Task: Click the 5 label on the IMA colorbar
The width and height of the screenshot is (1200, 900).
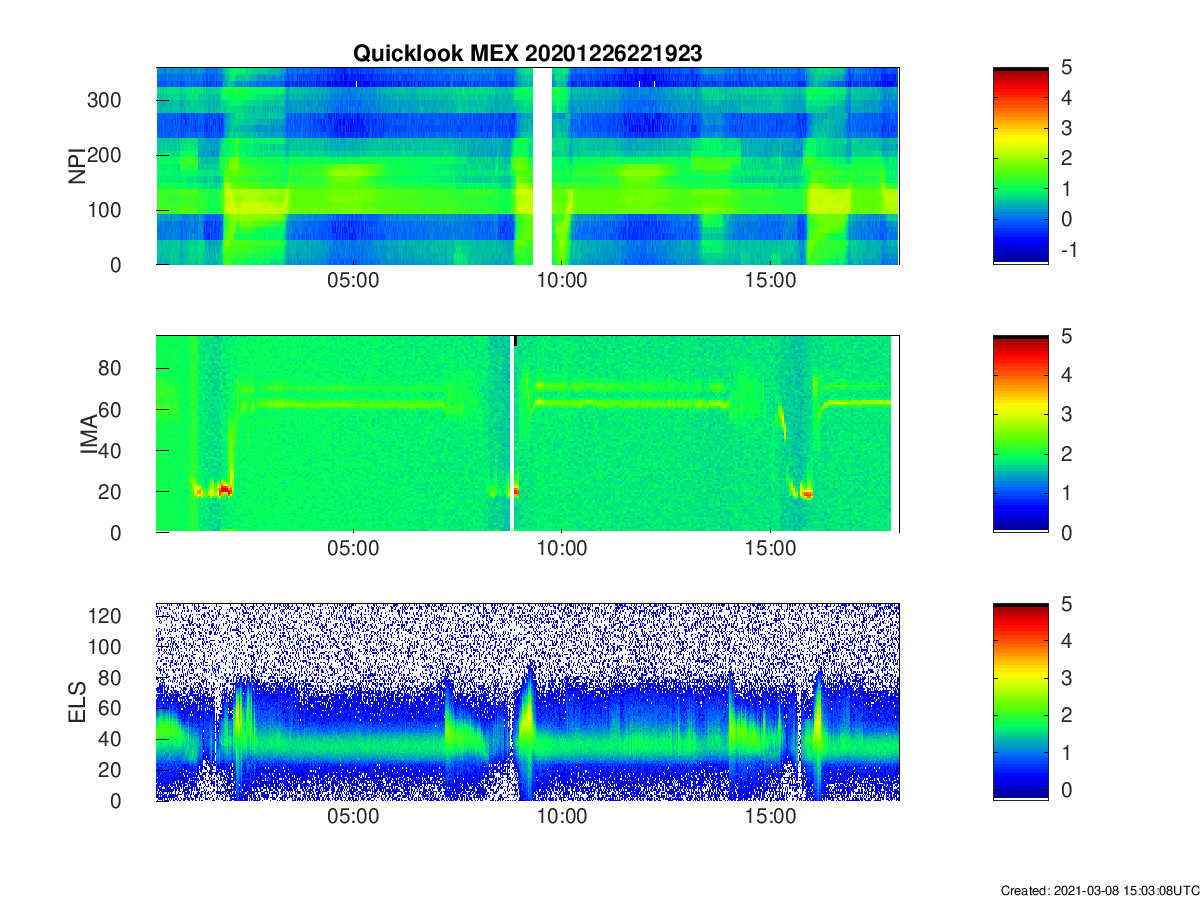Action: [x=1066, y=336]
